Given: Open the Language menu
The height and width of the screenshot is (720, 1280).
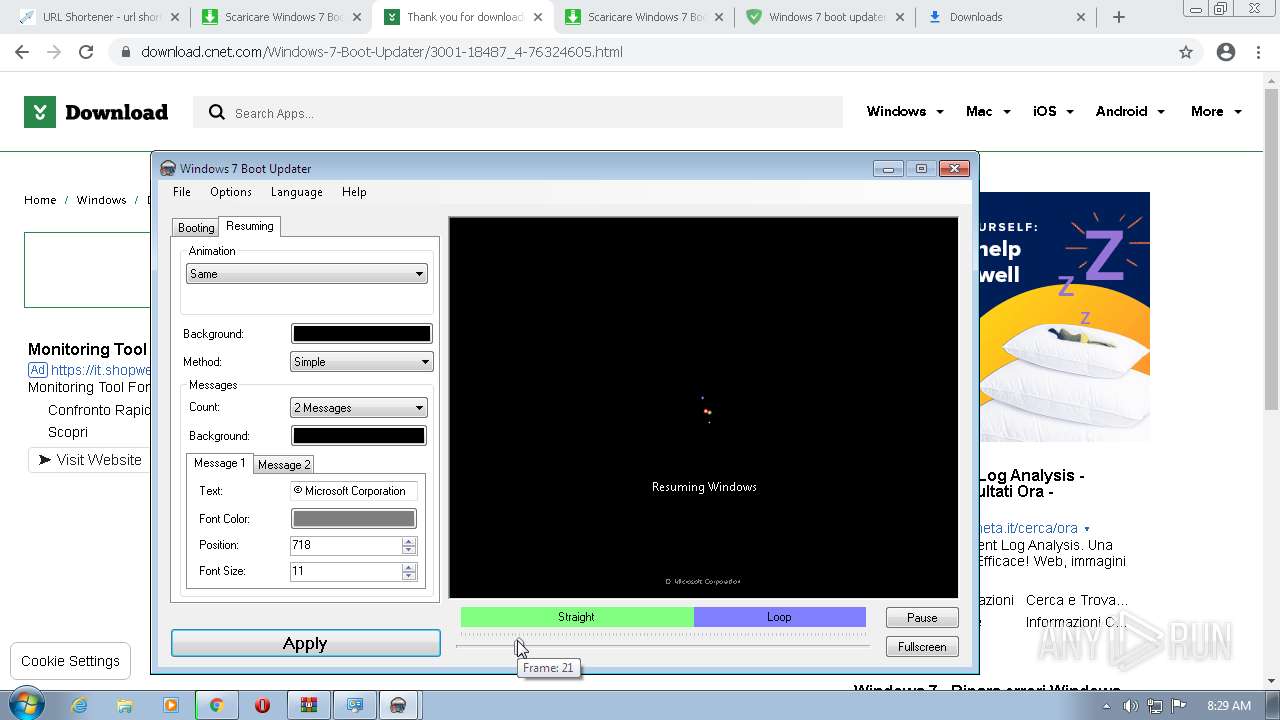Looking at the screenshot, I should pos(297,192).
